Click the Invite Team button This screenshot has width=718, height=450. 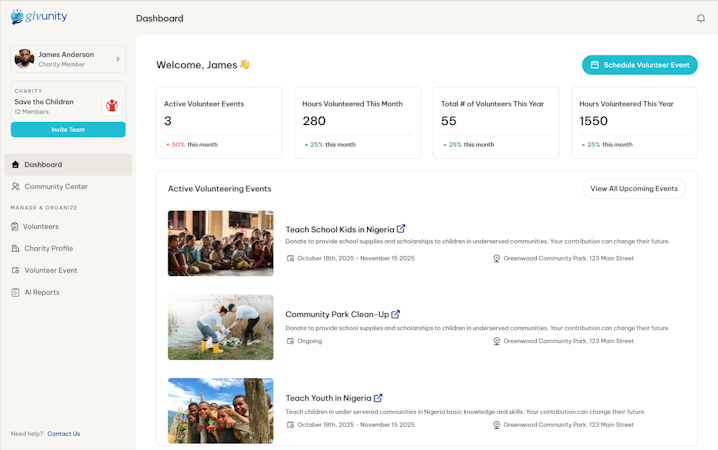pyautogui.click(x=68, y=130)
